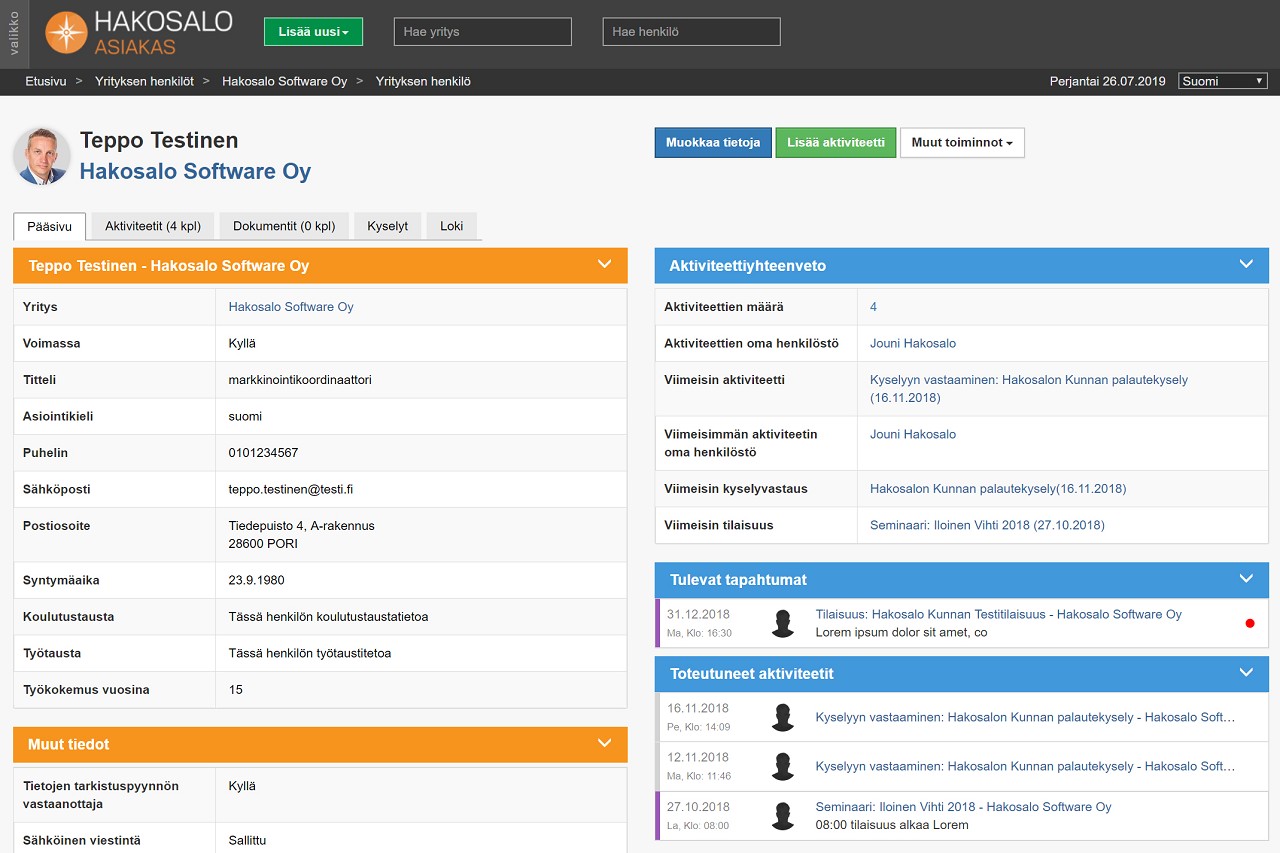Viewport: 1280px width, 853px height.
Task: Click Sähköinen viestintä value Sallittu
Action: click(248, 840)
